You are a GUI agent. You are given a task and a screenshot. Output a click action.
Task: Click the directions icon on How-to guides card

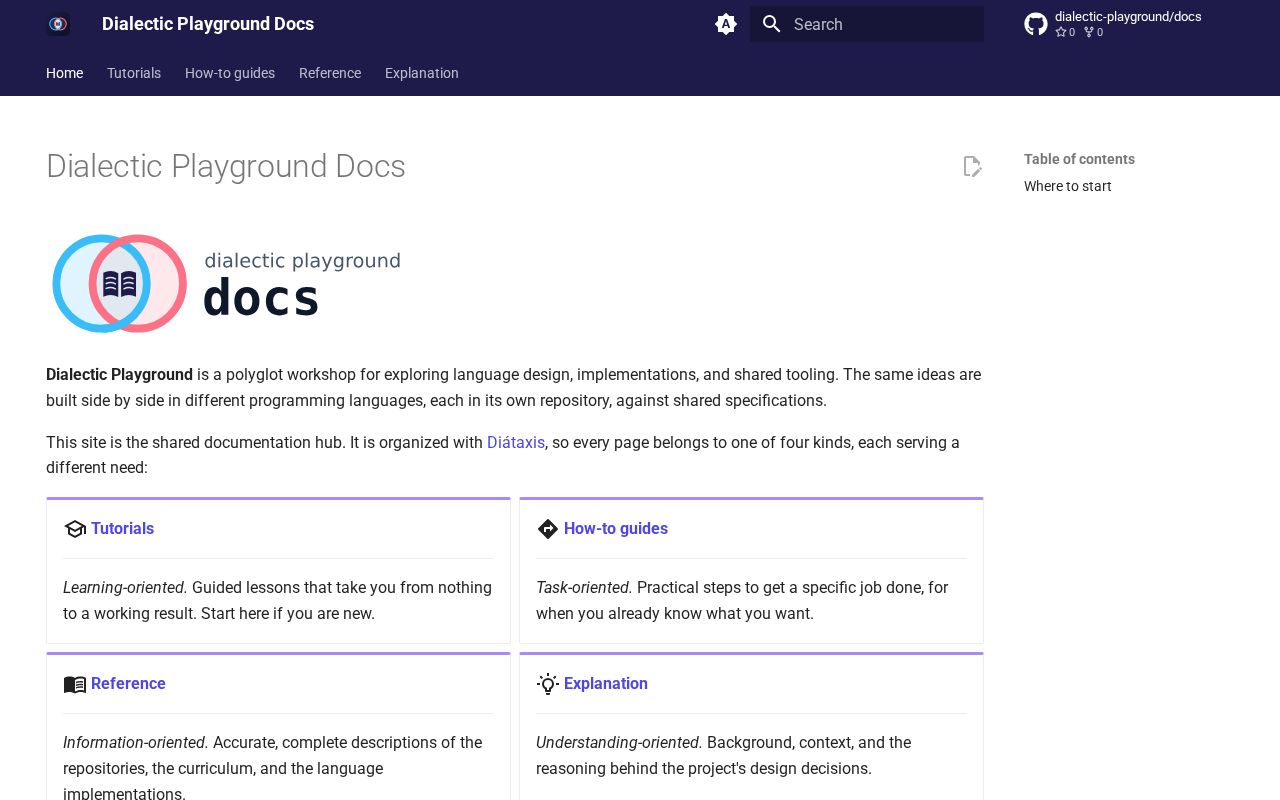pyautogui.click(x=548, y=529)
